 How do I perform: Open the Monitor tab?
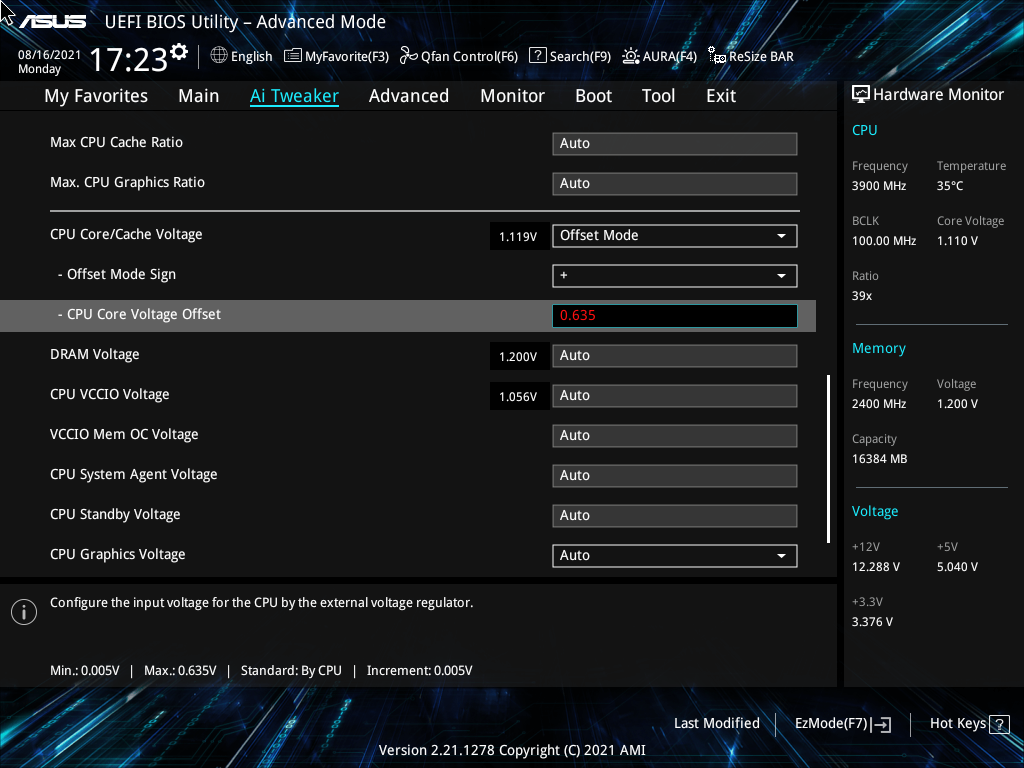pyautogui.click(x=513, y=96)
